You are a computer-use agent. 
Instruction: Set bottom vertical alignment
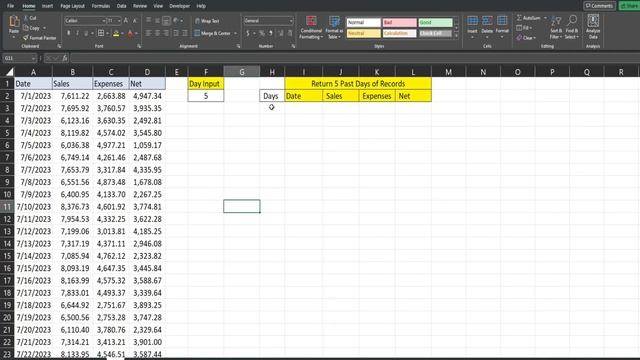tap(166, 20)
